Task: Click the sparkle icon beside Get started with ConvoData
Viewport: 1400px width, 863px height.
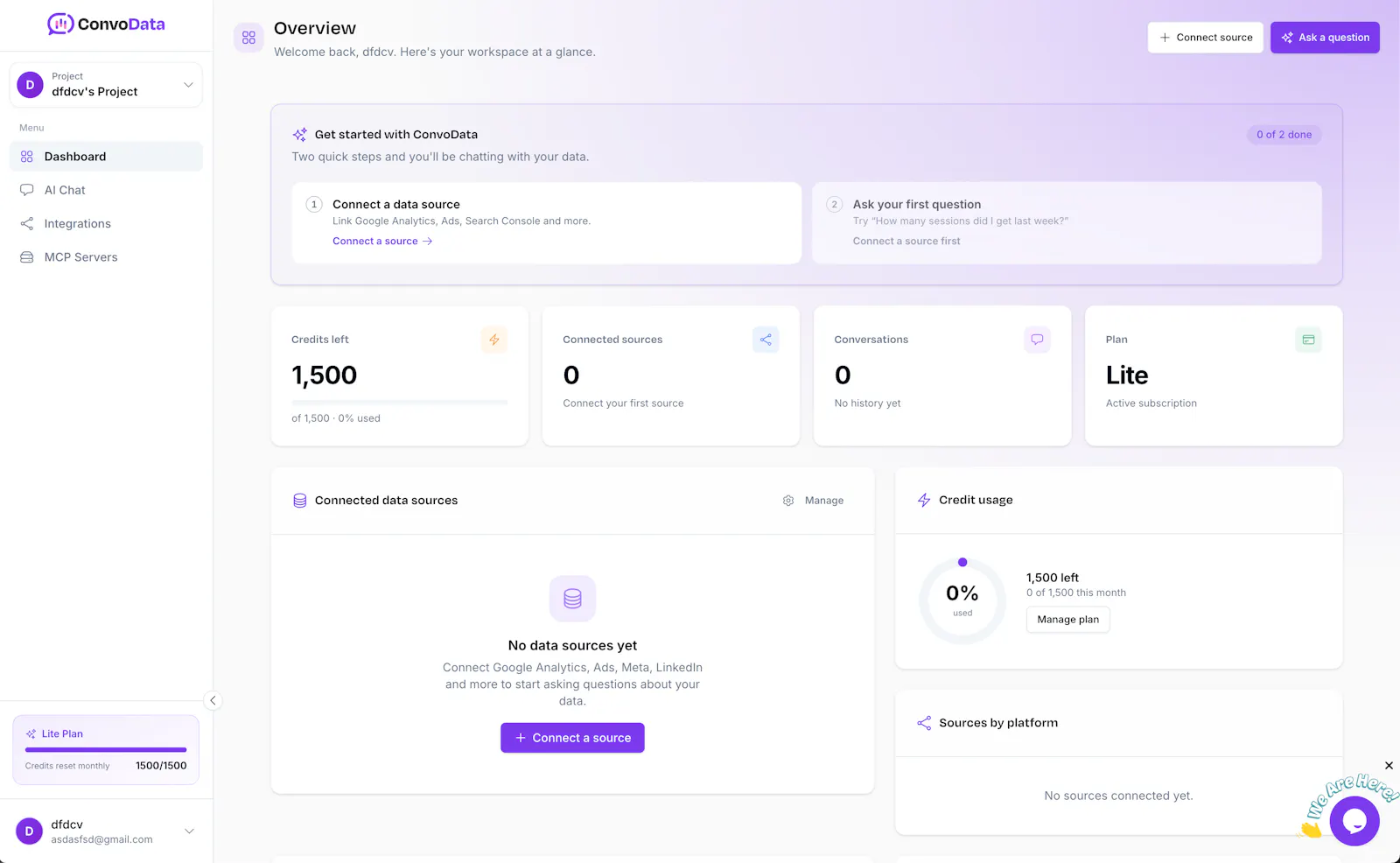Action: (300, 135)
